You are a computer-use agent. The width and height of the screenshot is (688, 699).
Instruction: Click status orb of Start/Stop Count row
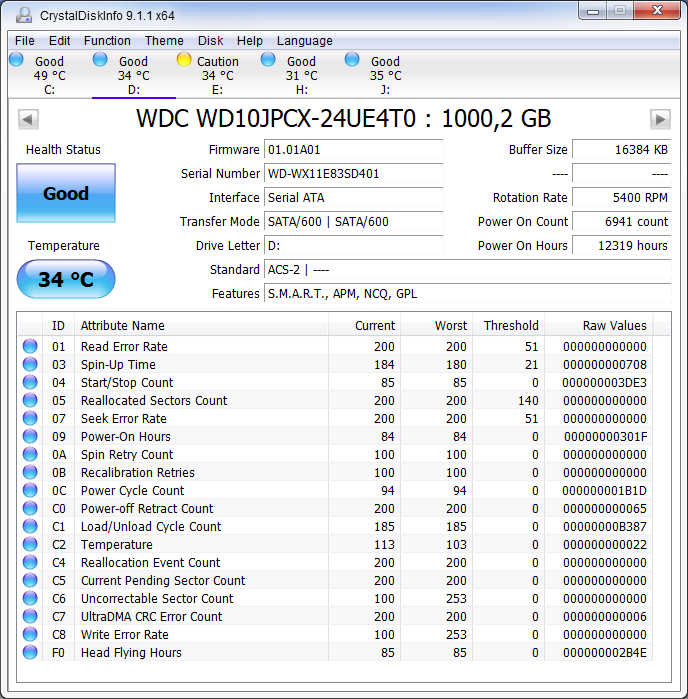pos(30,382)
